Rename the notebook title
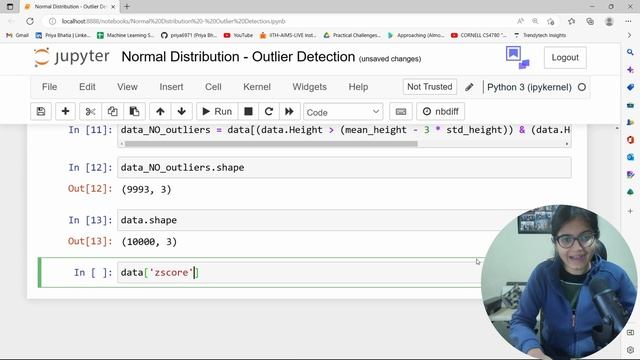 coord(238,57)
